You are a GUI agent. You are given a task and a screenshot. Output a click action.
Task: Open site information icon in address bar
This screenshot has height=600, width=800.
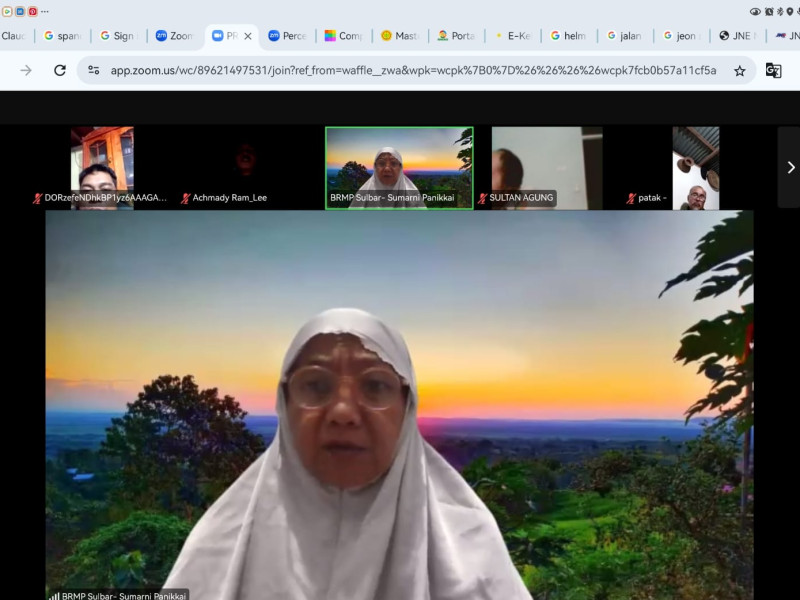click(x=93, y=70)
